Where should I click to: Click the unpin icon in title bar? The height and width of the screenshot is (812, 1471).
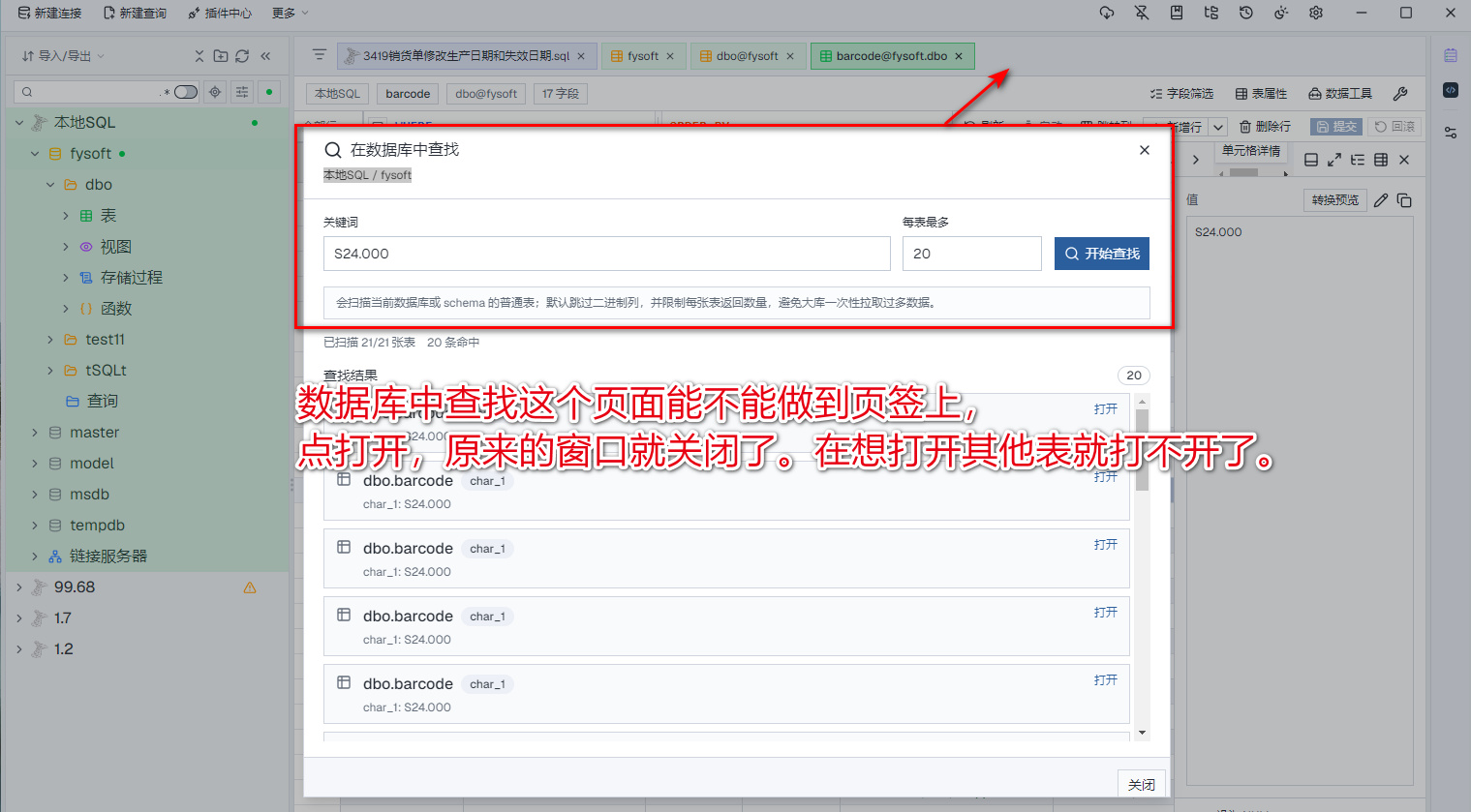tap(1142, 13)
